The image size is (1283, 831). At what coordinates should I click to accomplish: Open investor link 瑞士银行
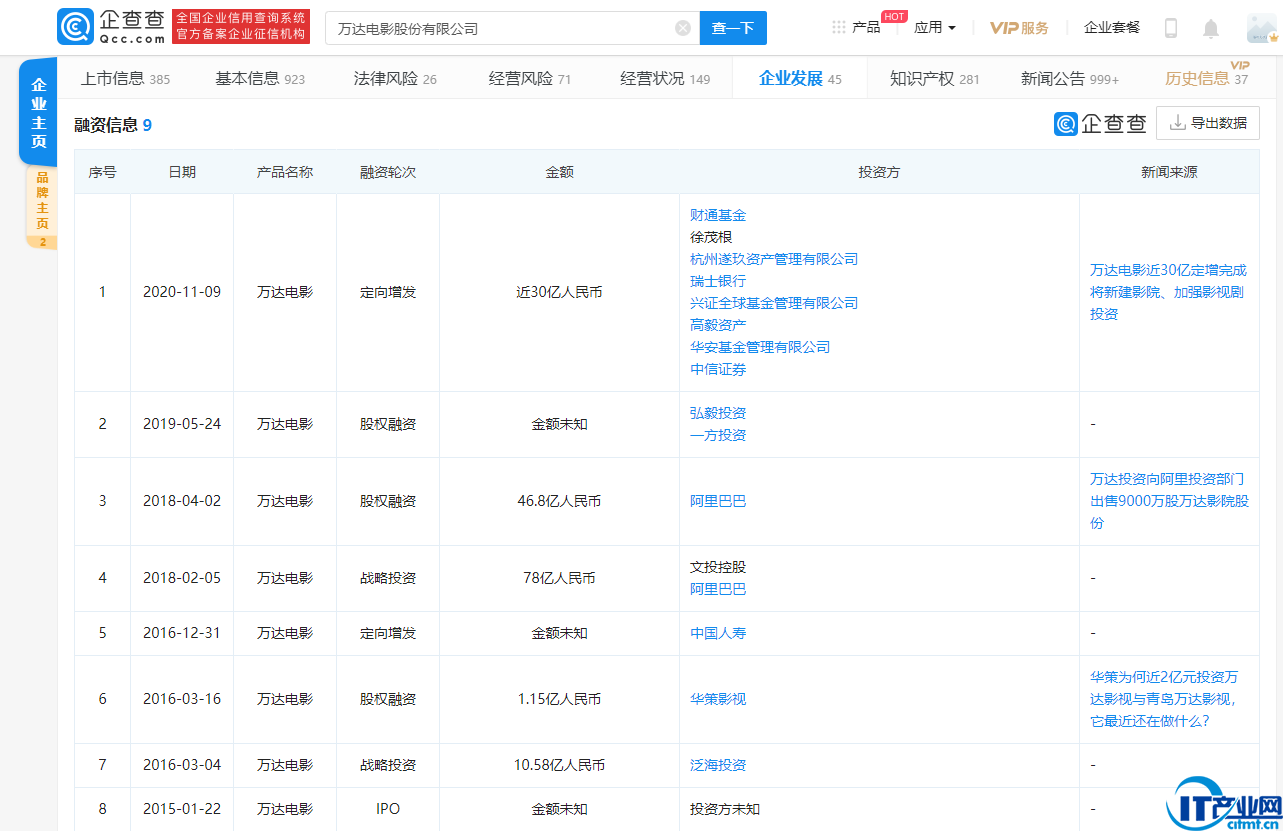(718, 281)
